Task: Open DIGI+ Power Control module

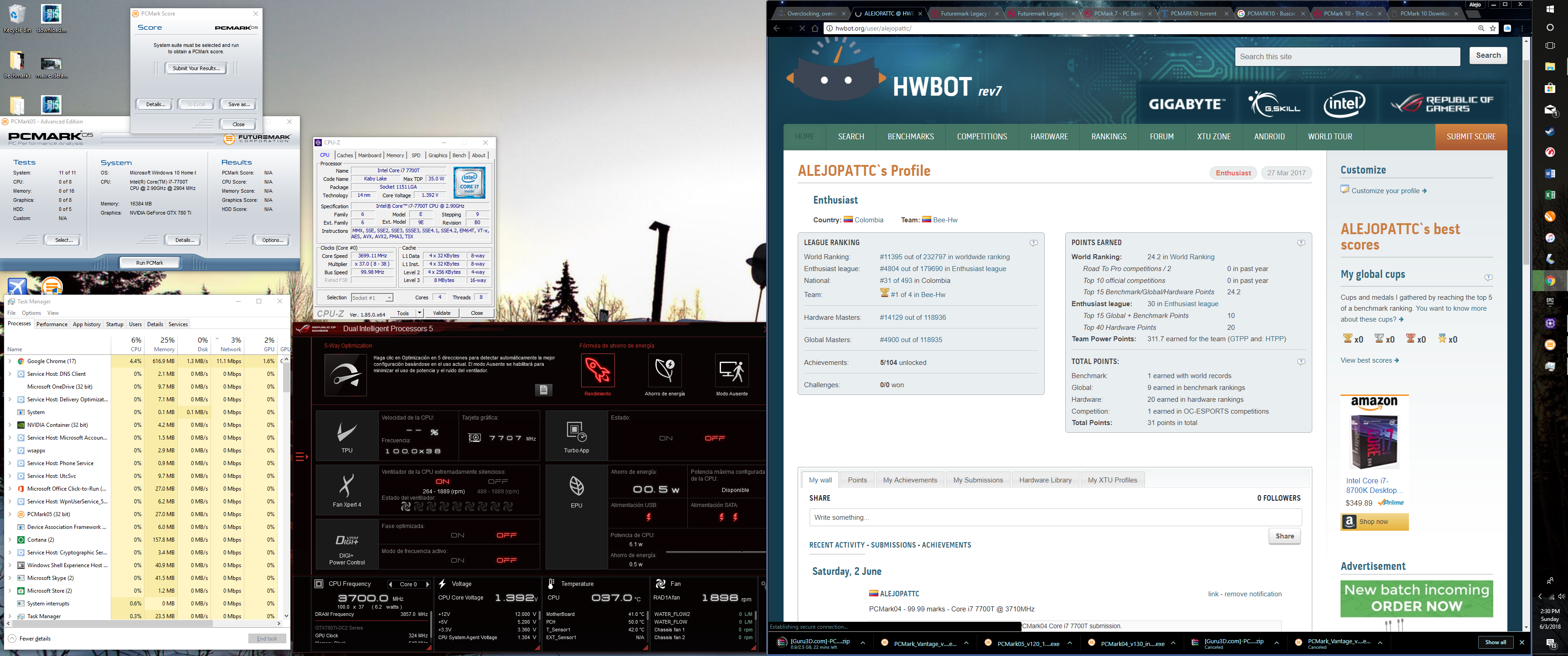Action: tap(347, 544)
